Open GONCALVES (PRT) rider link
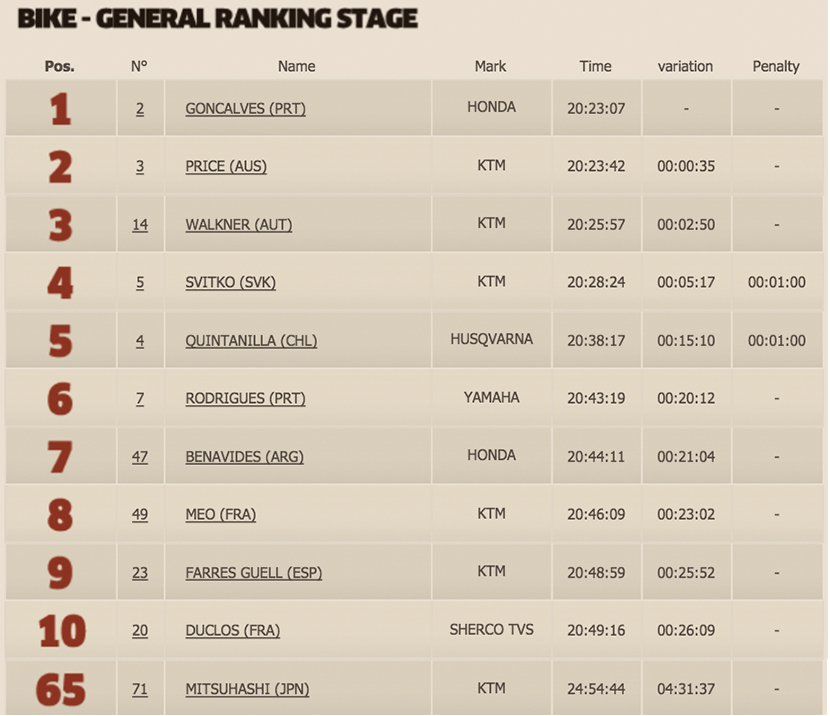The image size is (830, 716). click(x=246, y=108)
